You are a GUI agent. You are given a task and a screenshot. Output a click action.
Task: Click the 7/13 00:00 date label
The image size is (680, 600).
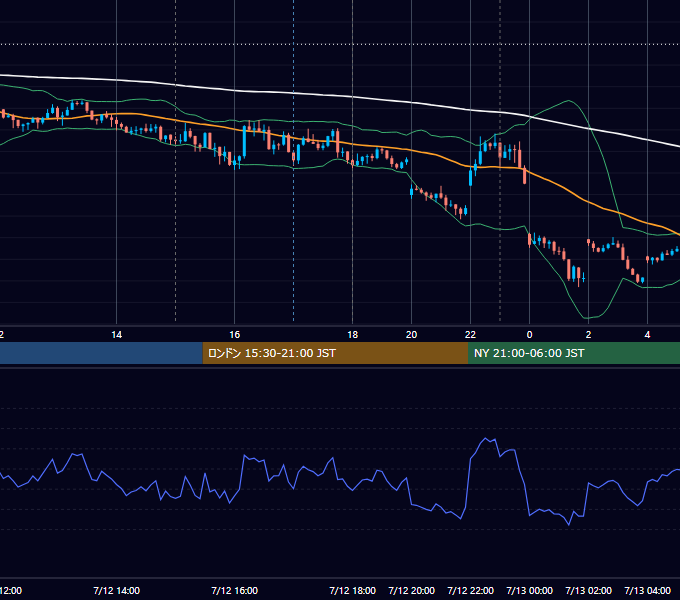click(530, 590)
